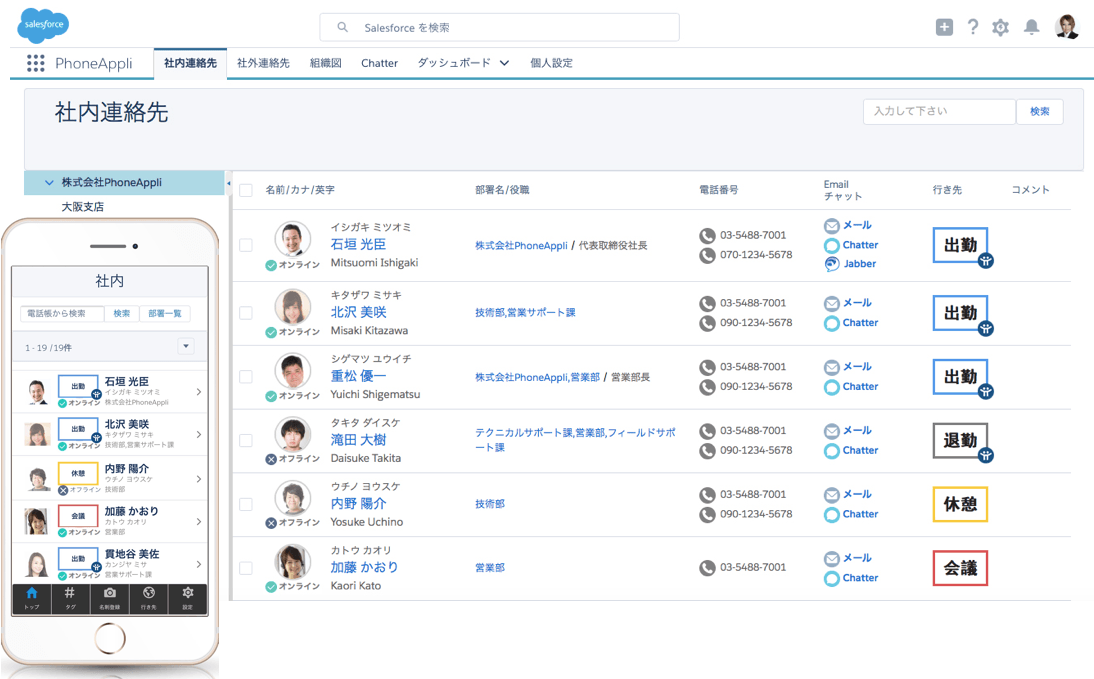Click Jabber chat icon for Mitsuomi Ishigaki
1094x679 pixels.
point(832,264)
